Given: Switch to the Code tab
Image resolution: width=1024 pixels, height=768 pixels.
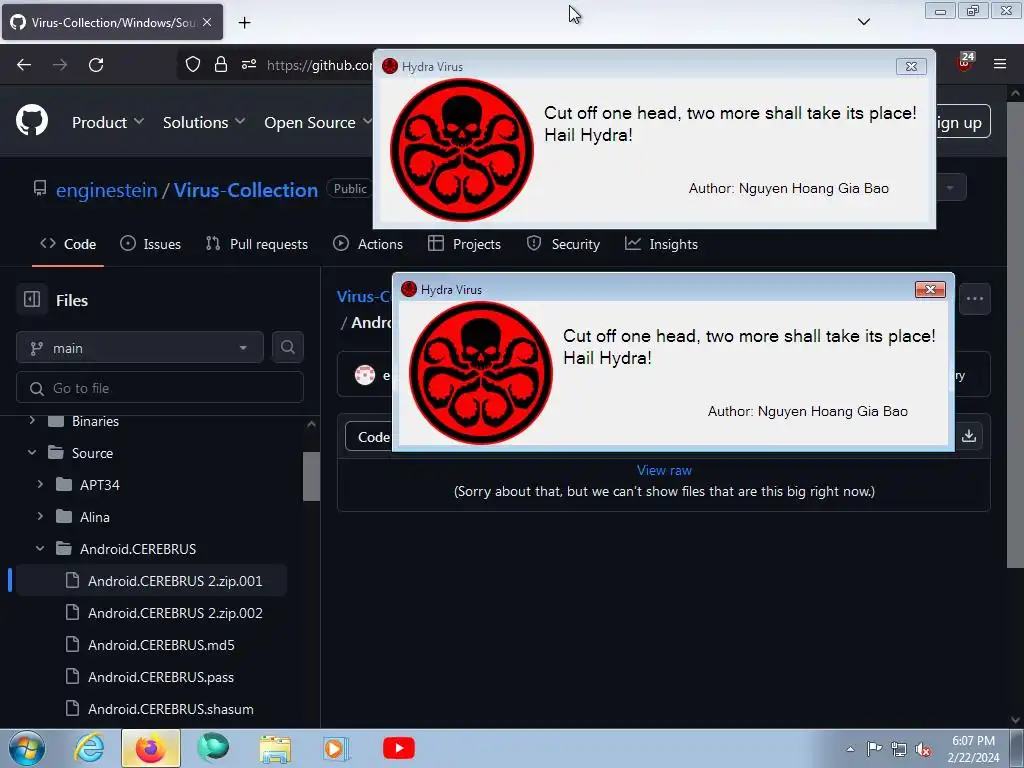Looking at the screenshot, I should pyautogui.click(x=68, y=244).
